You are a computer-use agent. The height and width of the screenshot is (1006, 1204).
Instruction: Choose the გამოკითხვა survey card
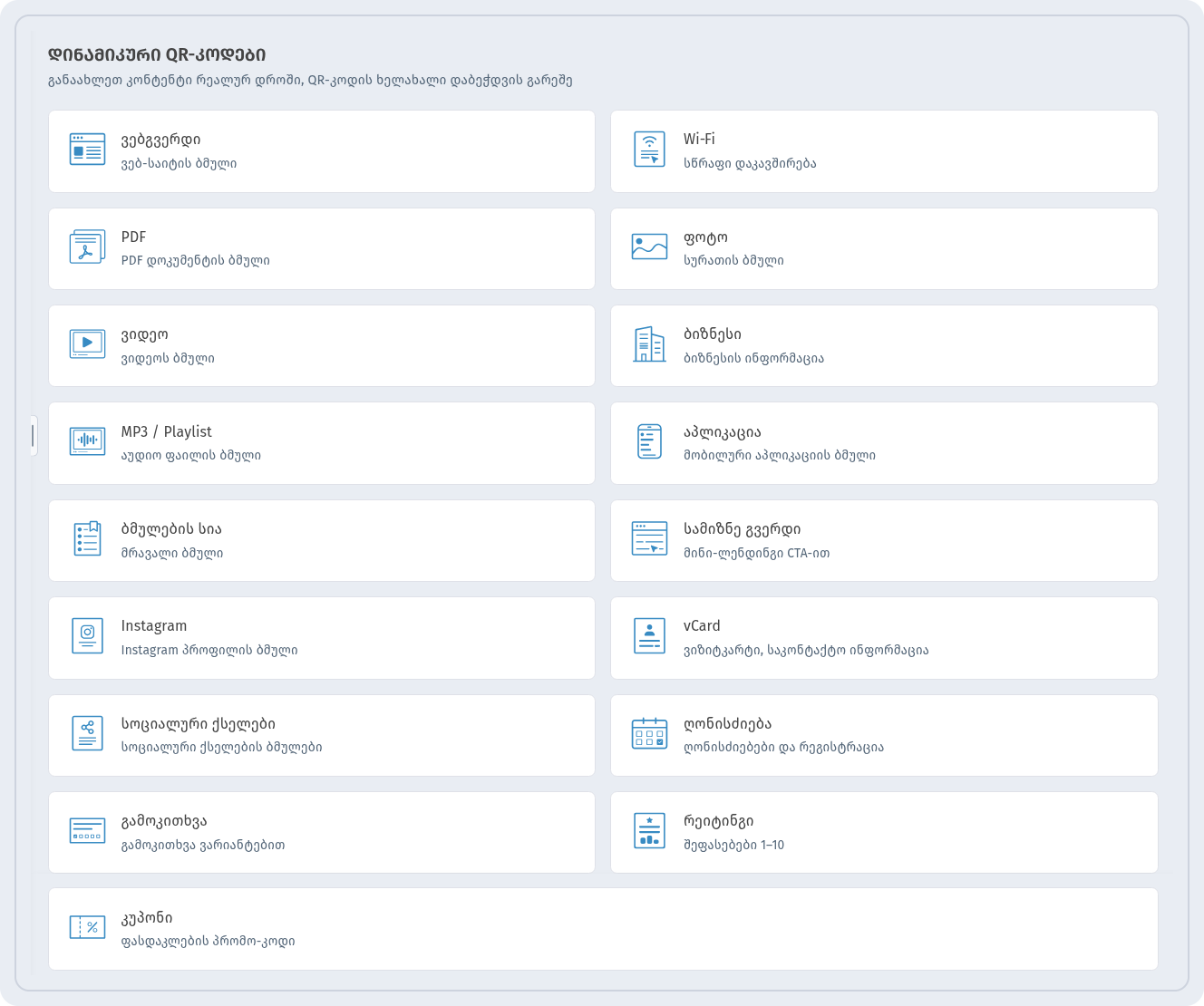(x=322, y=832)
